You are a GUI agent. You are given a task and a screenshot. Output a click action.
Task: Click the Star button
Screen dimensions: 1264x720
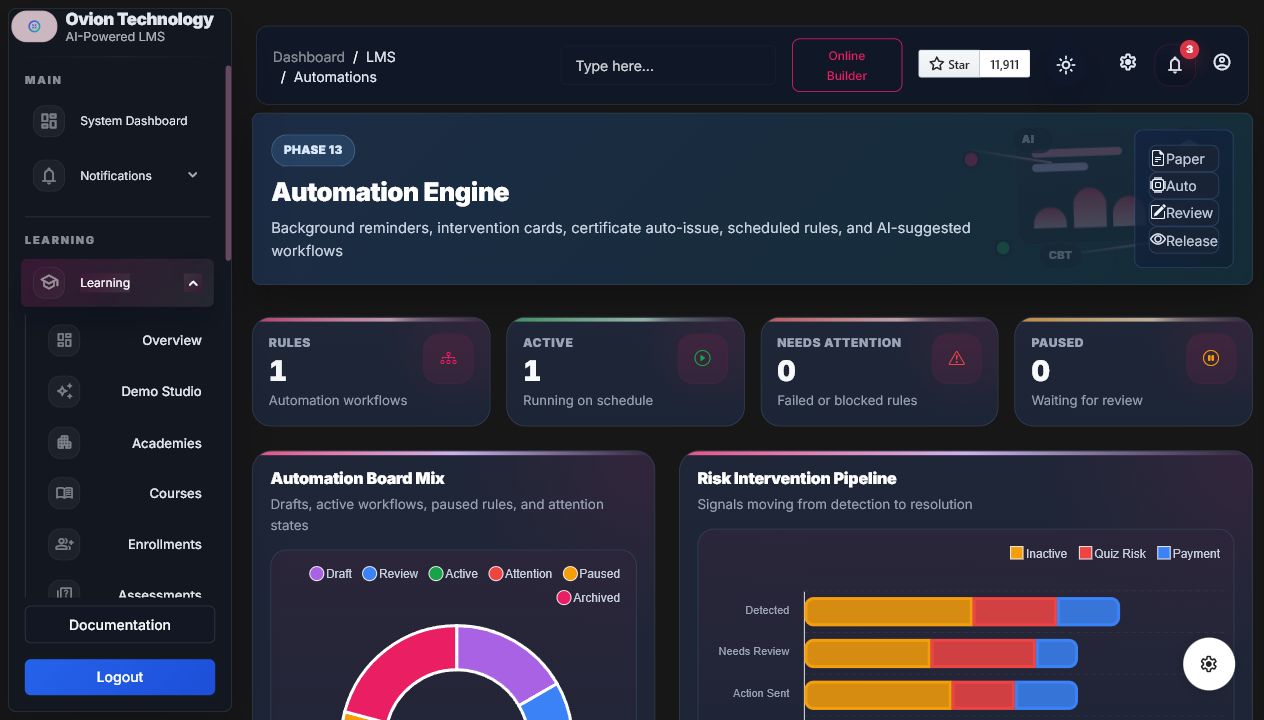pyautogui.click(x=949, y=64)
